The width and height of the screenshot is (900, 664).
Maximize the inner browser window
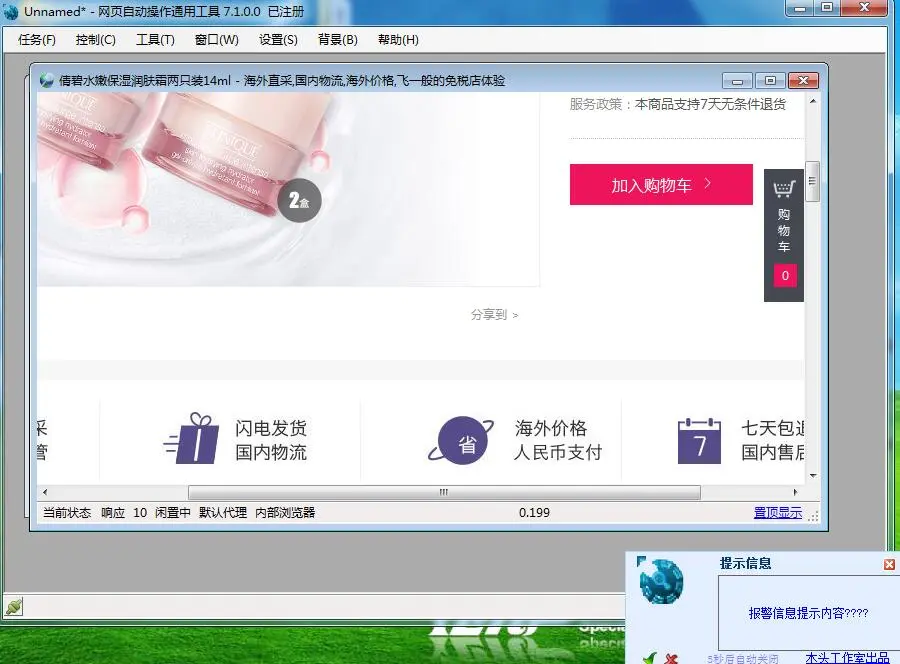click(x=770, y=80)
